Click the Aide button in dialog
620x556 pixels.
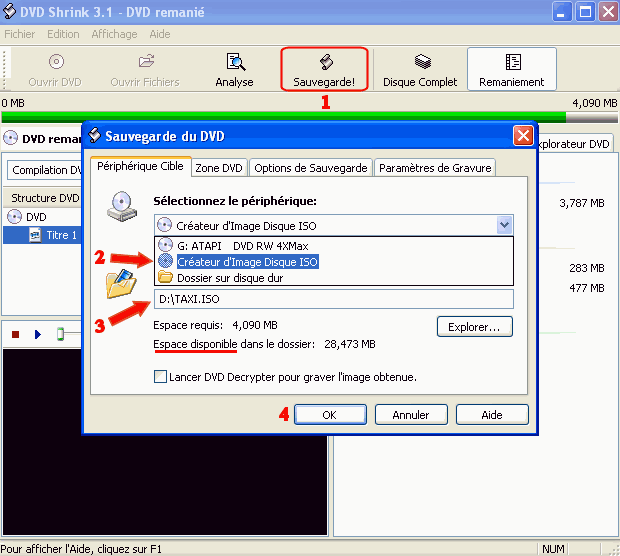492,414
